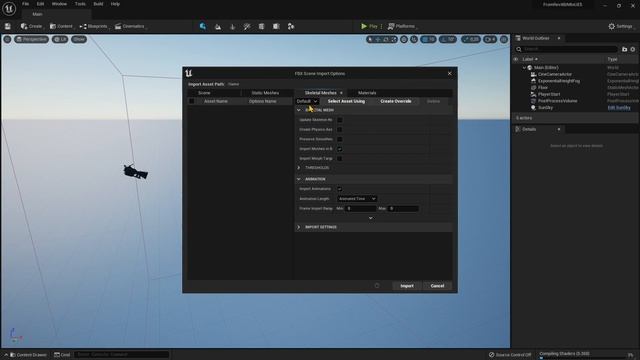Image resolution: width=640 pixels, height=360 pixels.
Task: Adjust the camera speed setting
Action: point(490,39)
